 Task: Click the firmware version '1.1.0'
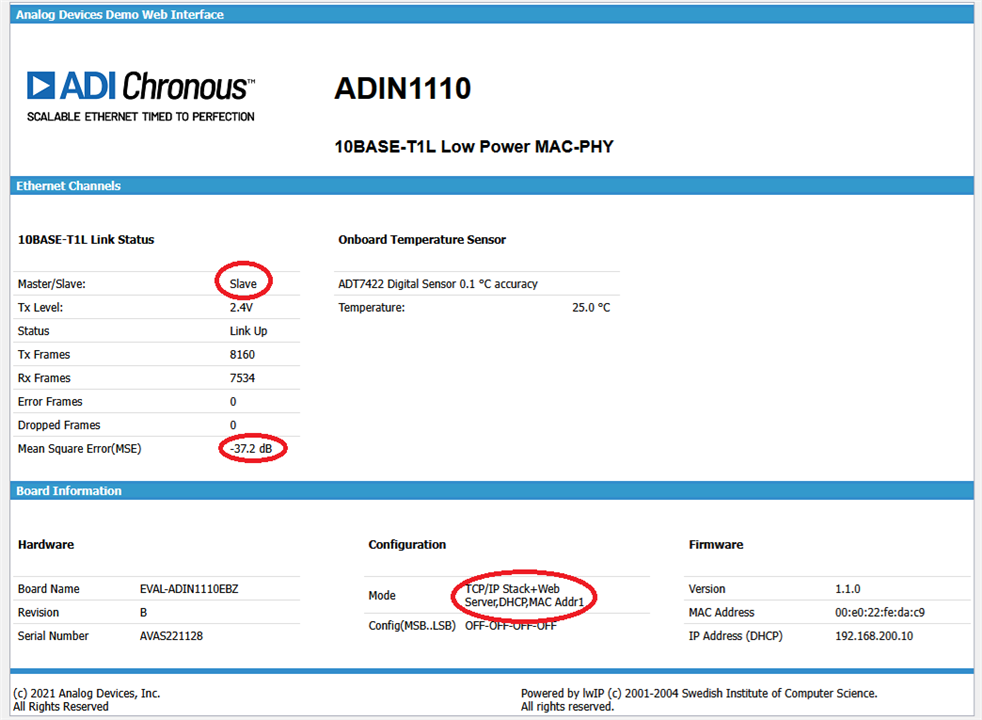848,589
